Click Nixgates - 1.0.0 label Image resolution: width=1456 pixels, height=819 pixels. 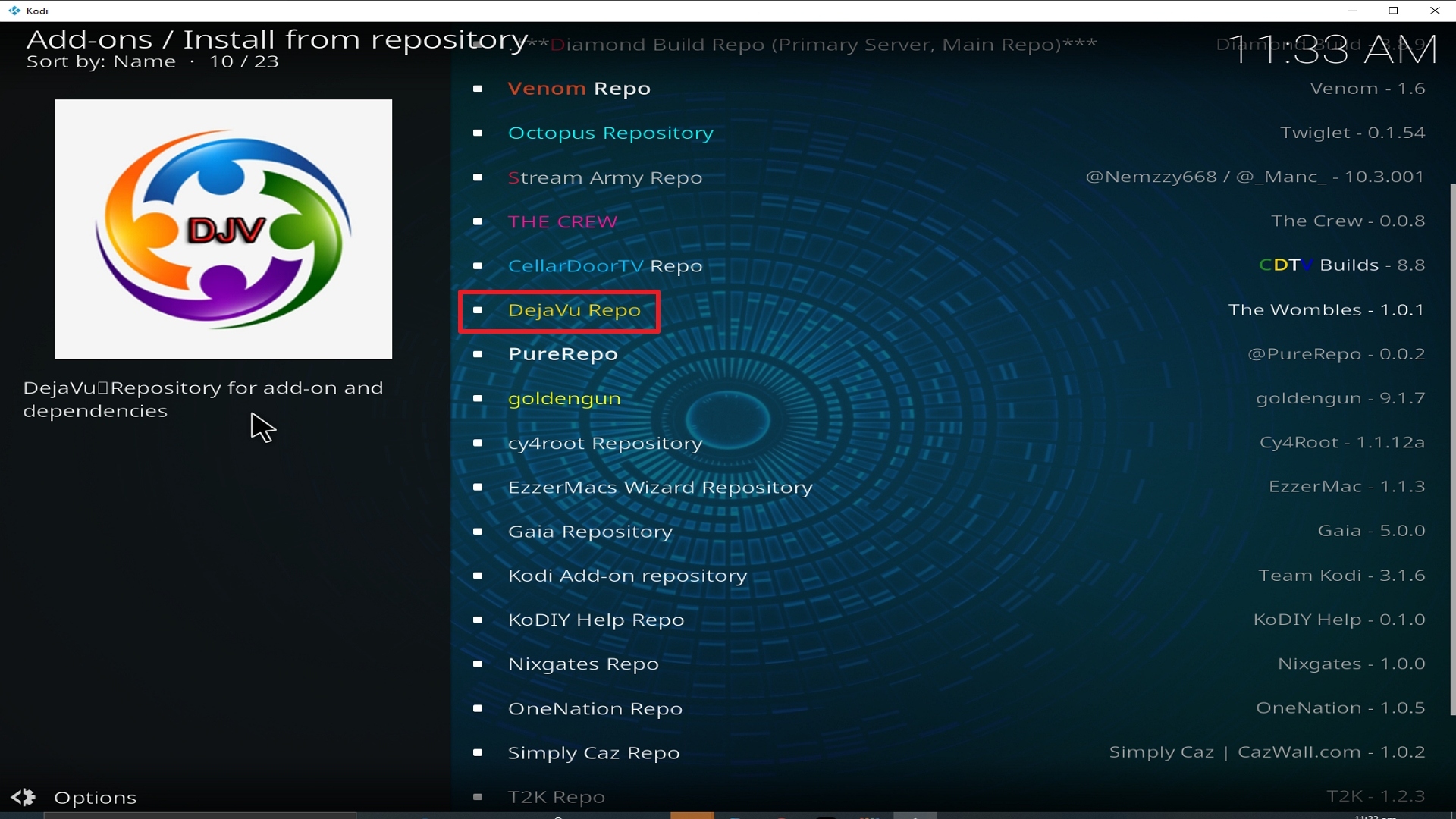[x=1351, y=664]
